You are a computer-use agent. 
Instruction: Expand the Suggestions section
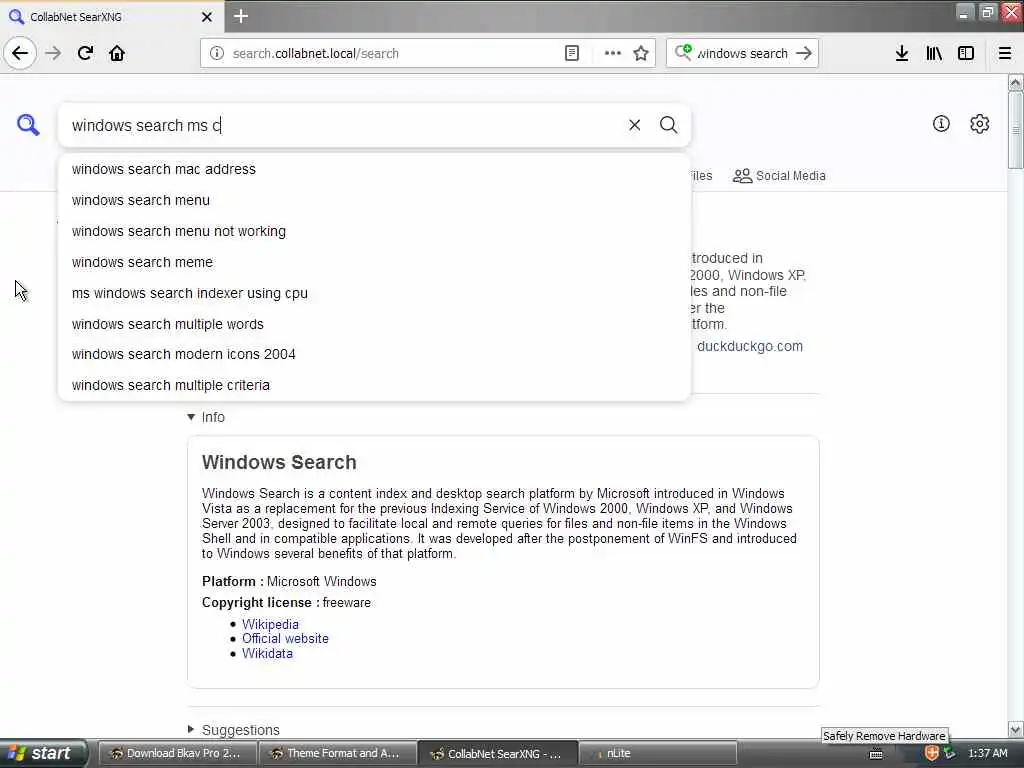click(233, 729)
